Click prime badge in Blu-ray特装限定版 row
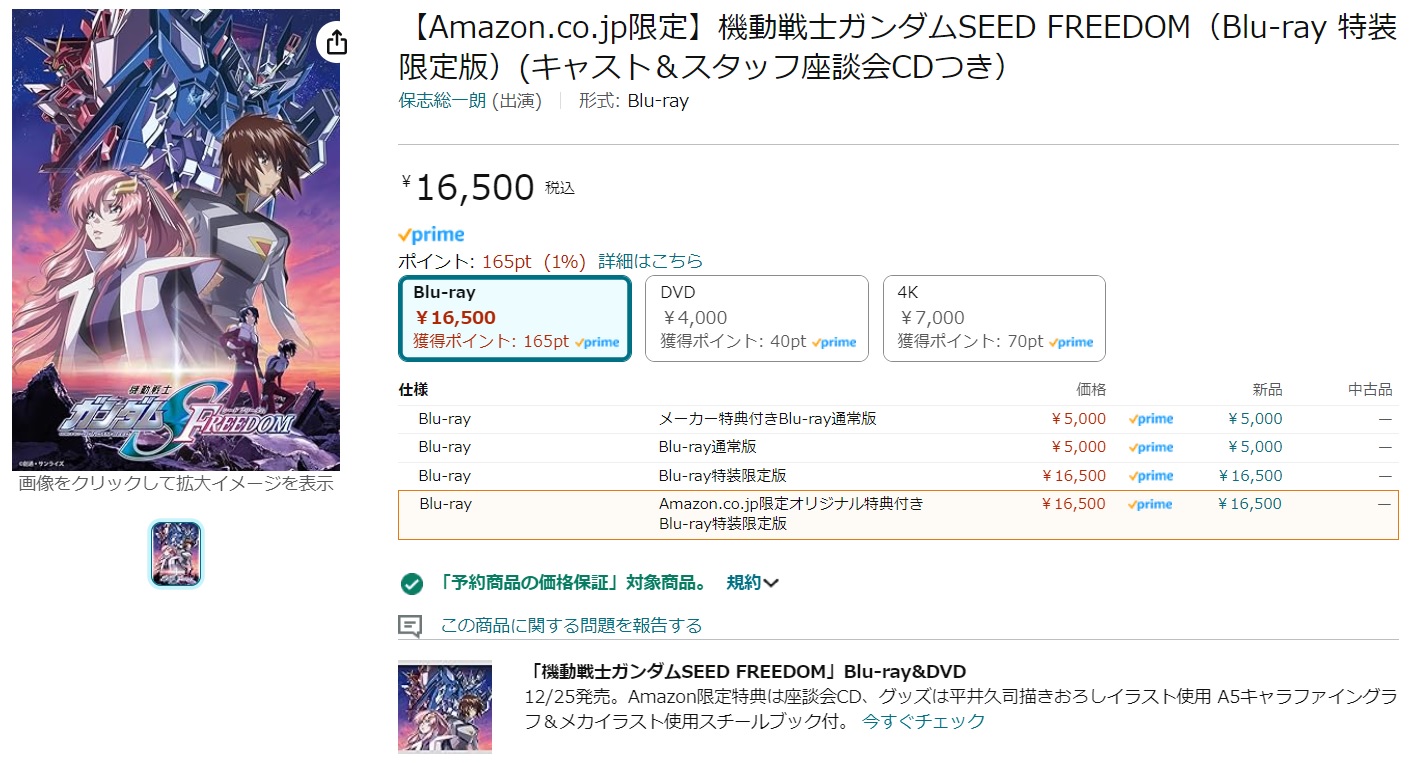Image resolution: width=1415 pixels, height=763 pixels. (1151, 476)
